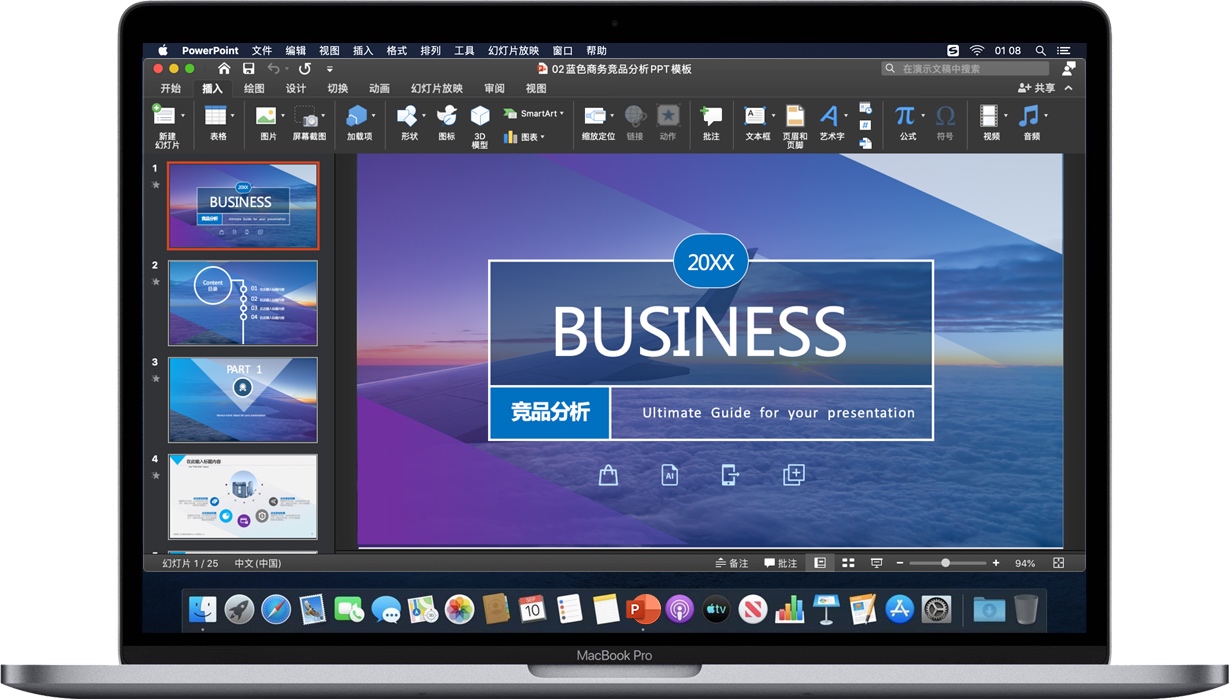Collapse the ribbon with the chevron

(1067, 88)
